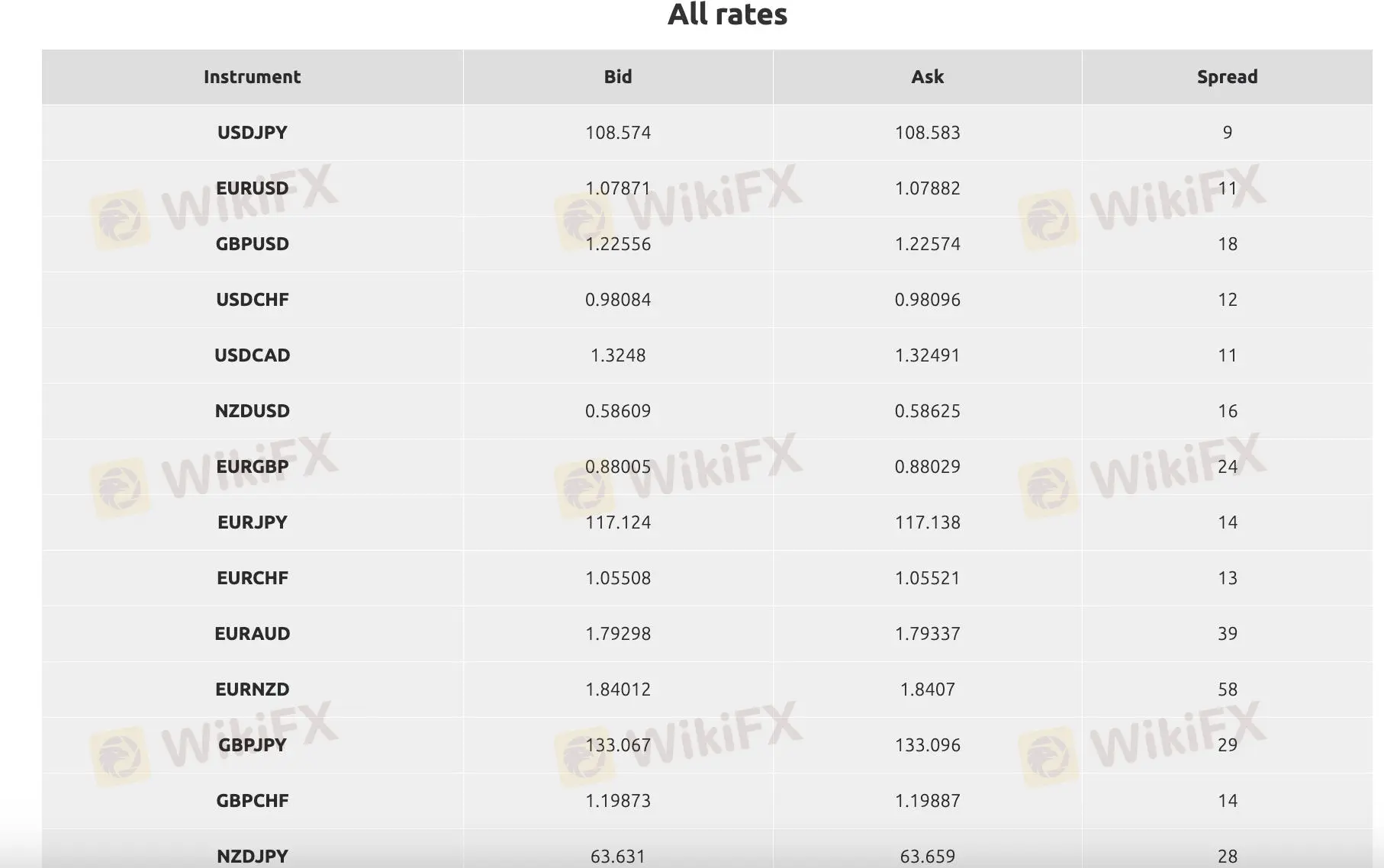Click the Instrument column header

[x=252, y=77]
